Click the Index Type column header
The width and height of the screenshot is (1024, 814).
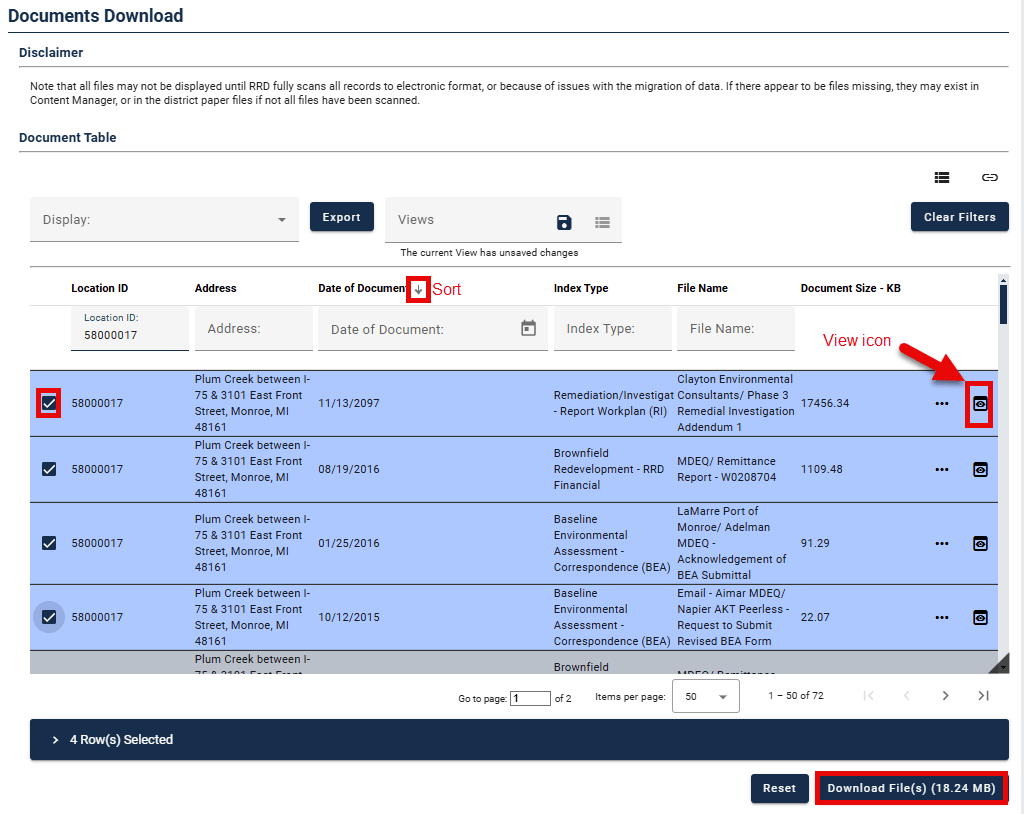point(581,288)
